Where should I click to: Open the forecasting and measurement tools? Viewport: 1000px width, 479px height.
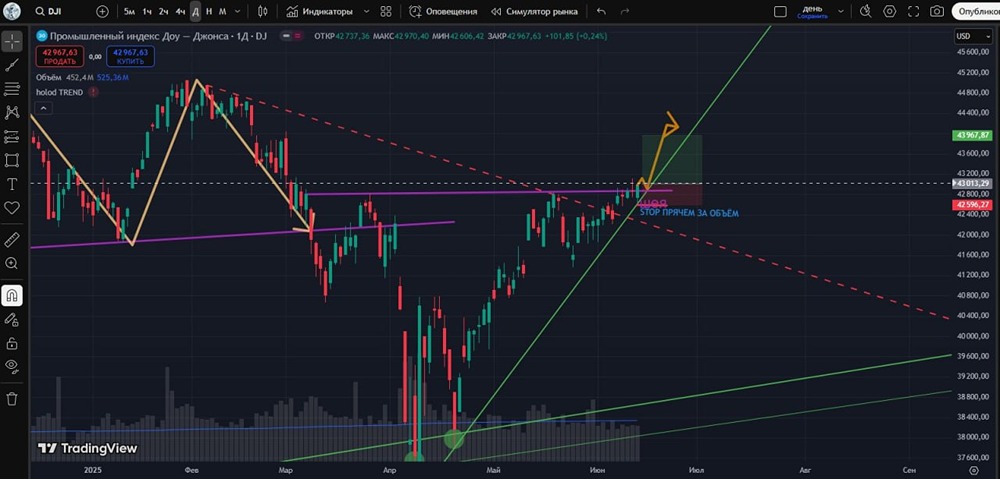[x=11, y=136]
